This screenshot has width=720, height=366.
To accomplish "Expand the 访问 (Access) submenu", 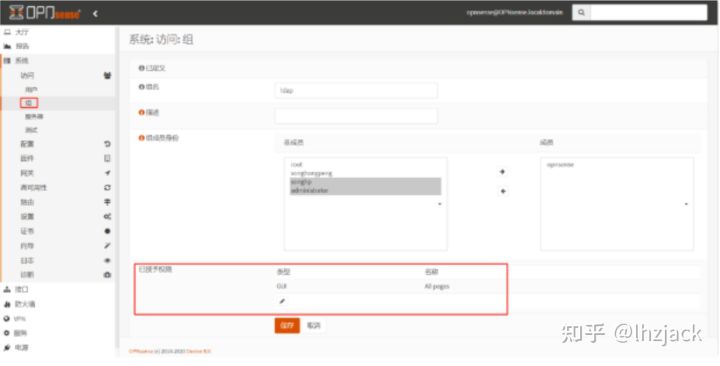I will (x=28, y=75).
